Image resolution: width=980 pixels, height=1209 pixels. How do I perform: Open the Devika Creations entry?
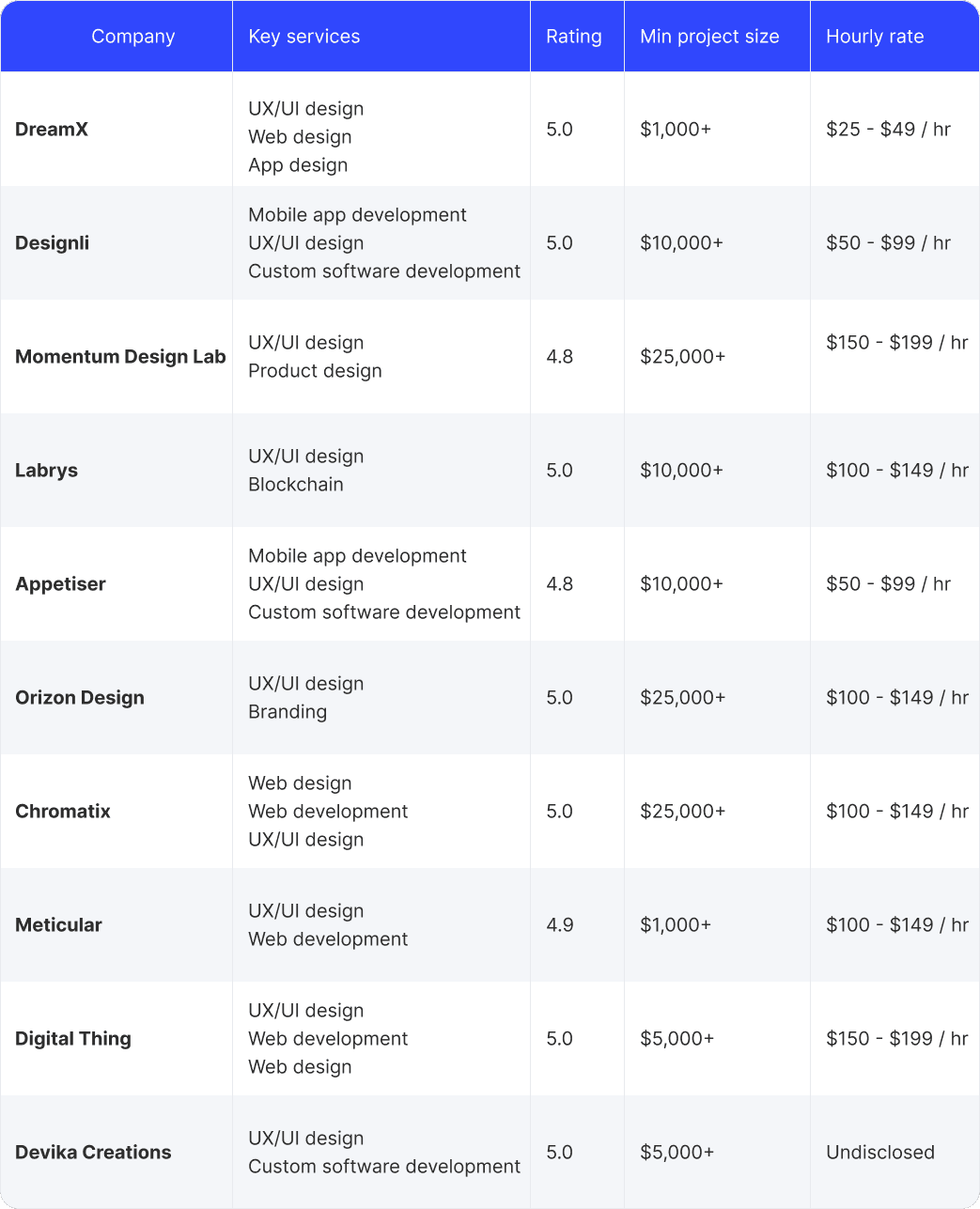click(93, 1153)
